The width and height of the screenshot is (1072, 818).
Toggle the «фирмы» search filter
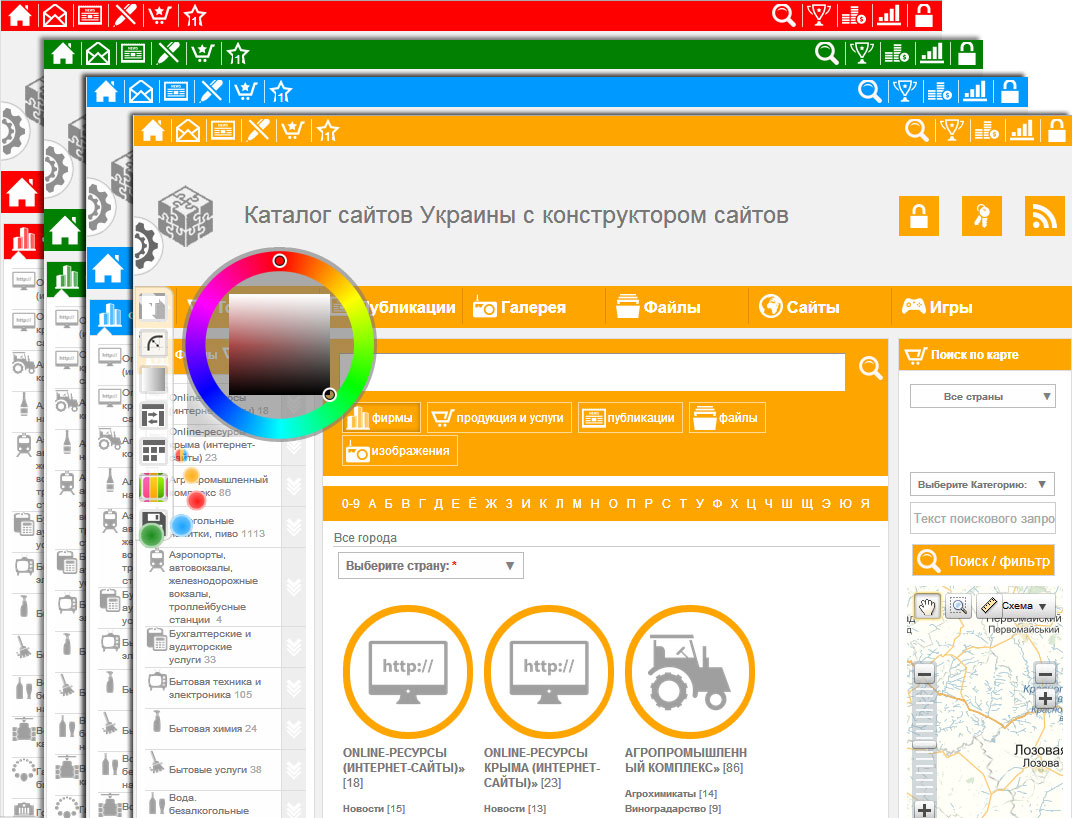382,418
